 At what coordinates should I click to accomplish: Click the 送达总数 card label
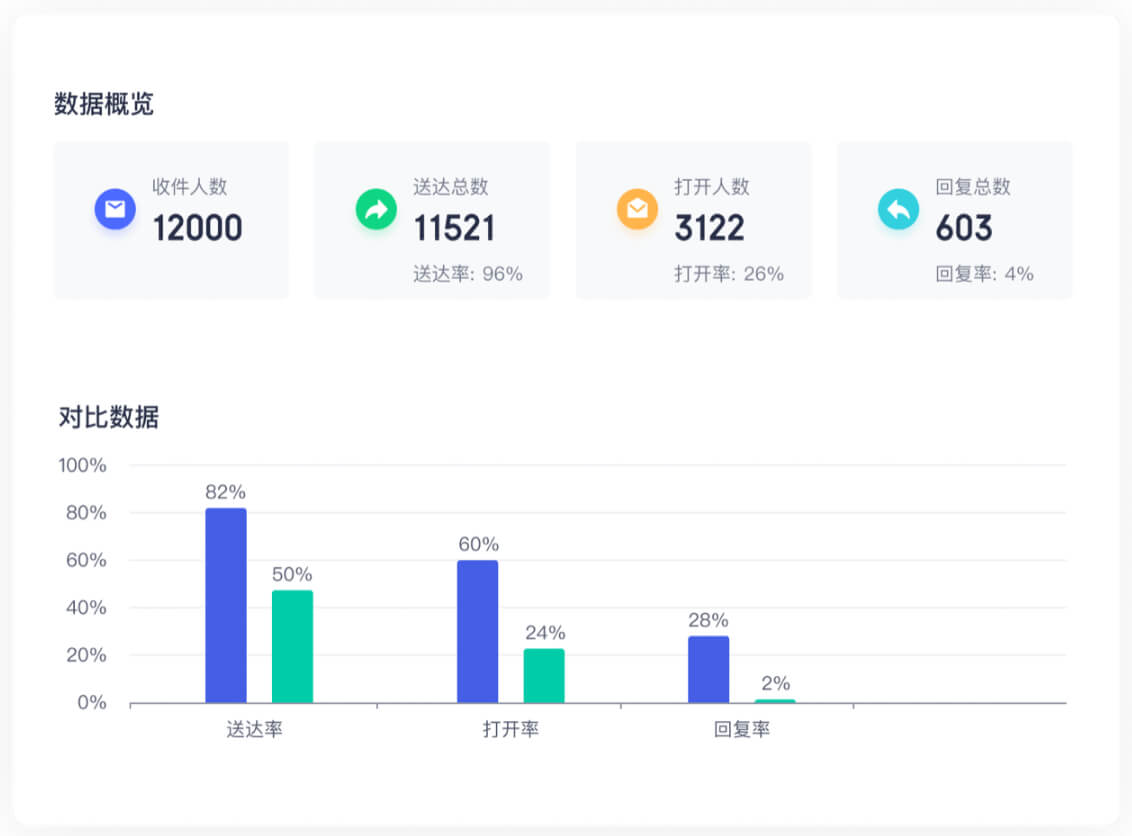pyautogui.click(x=451, y=187)
